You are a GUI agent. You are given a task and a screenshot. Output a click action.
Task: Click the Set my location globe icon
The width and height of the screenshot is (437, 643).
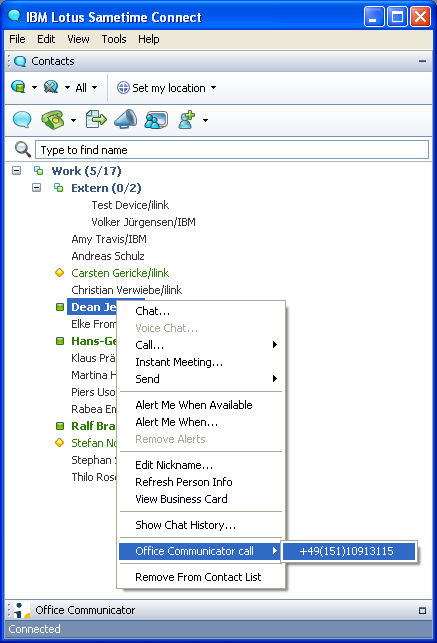[x=123, y=88]
